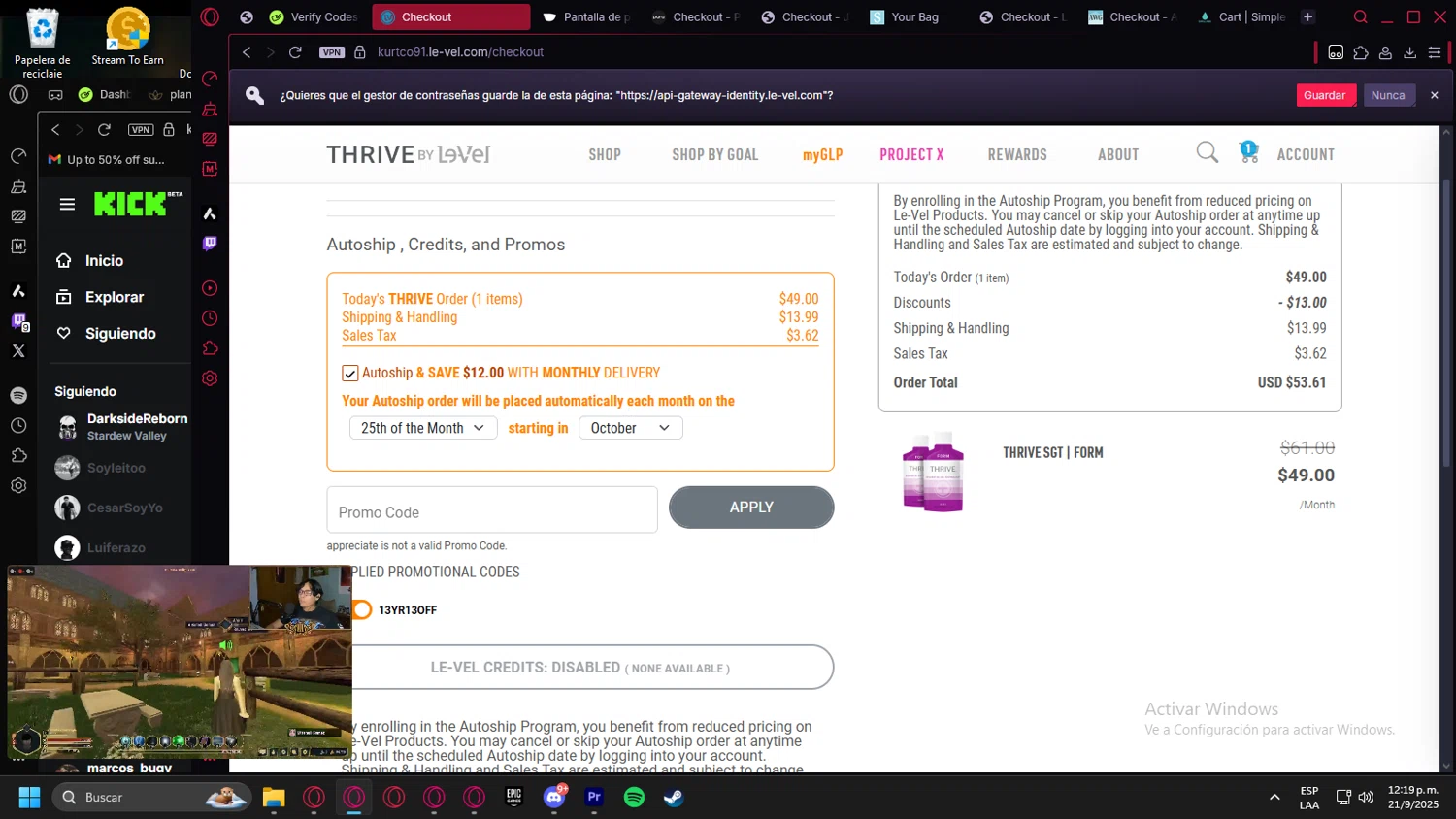Viewport: 1456px width, 819px height.
Task: Click into the Promo Code field
Action: tap(492, 510)
